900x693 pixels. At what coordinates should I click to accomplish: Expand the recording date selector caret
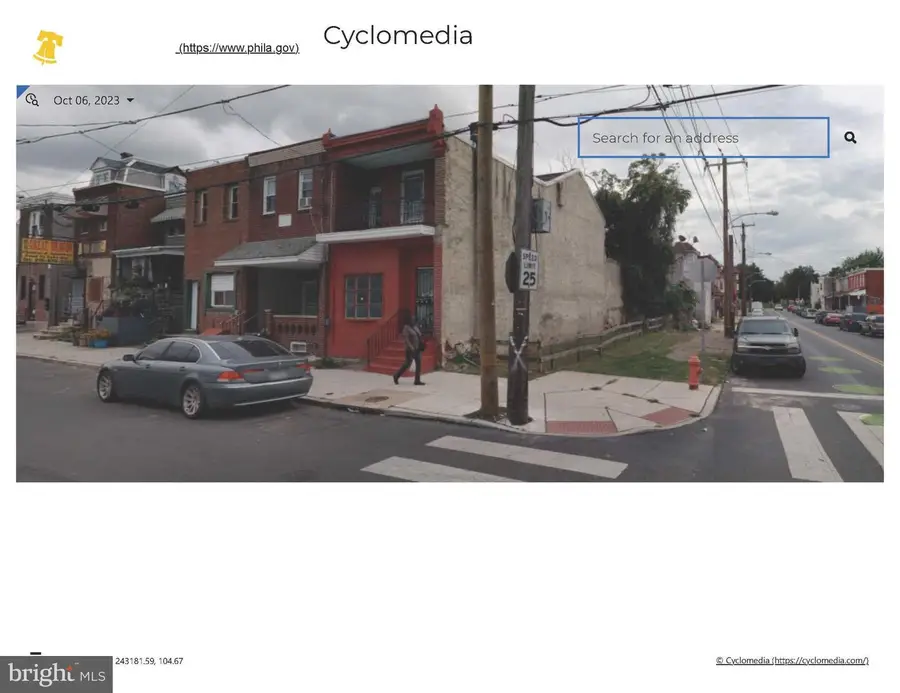[x=130, y=100]
